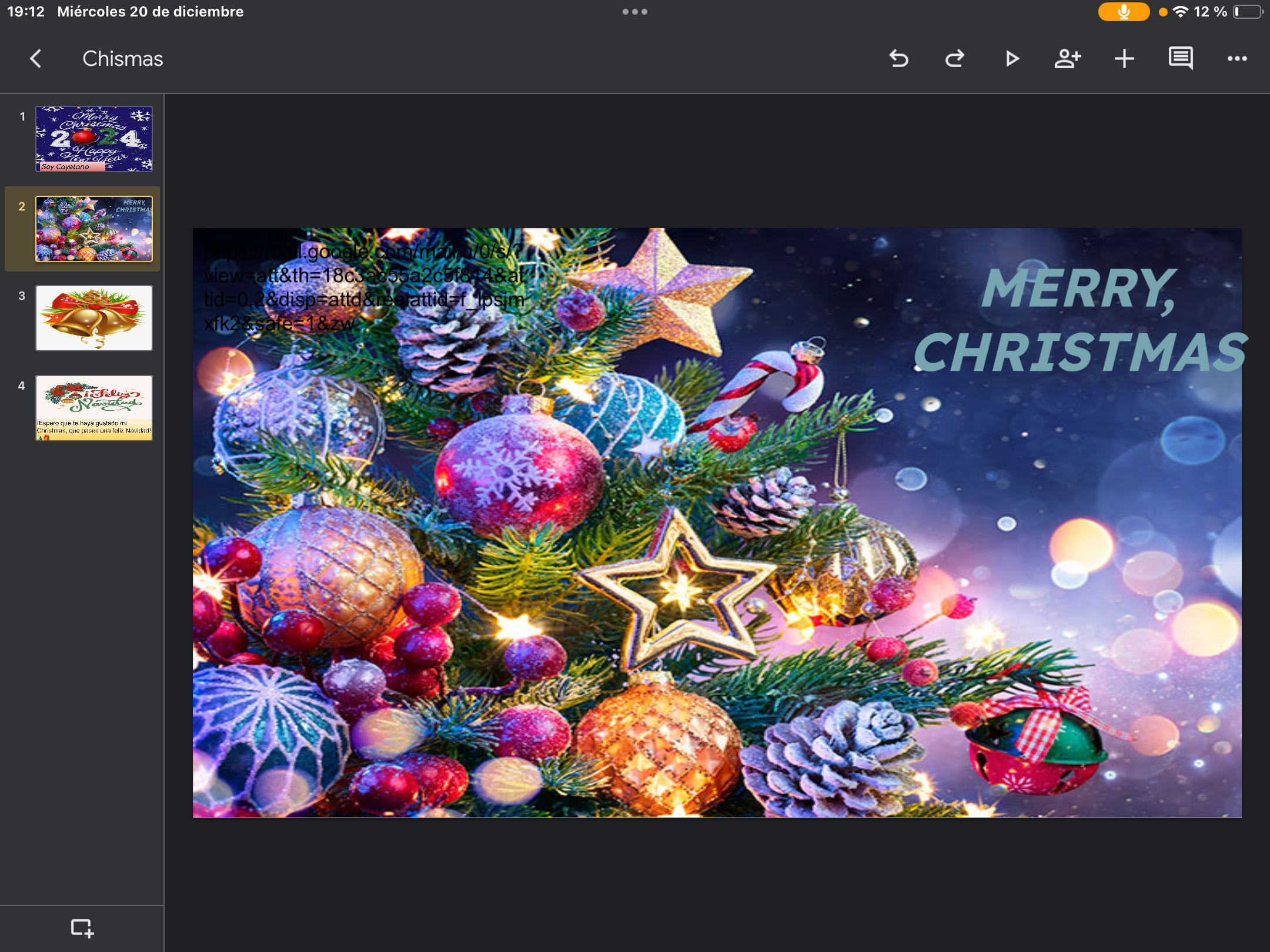
Task: Click the redo icon
Action: (x=955, y=59)
